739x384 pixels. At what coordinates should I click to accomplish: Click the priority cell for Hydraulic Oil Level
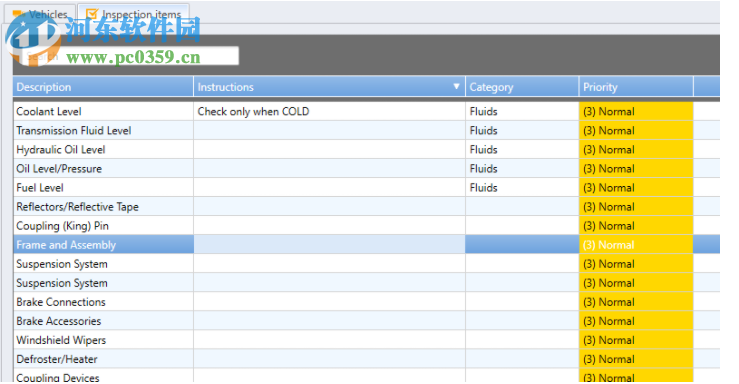(636, 149)
